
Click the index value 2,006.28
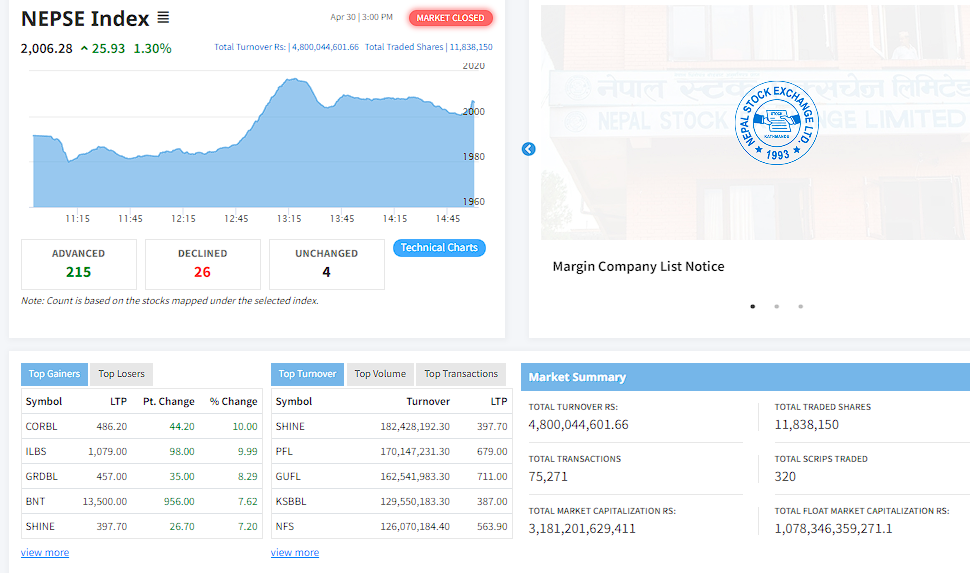(46, 48)
